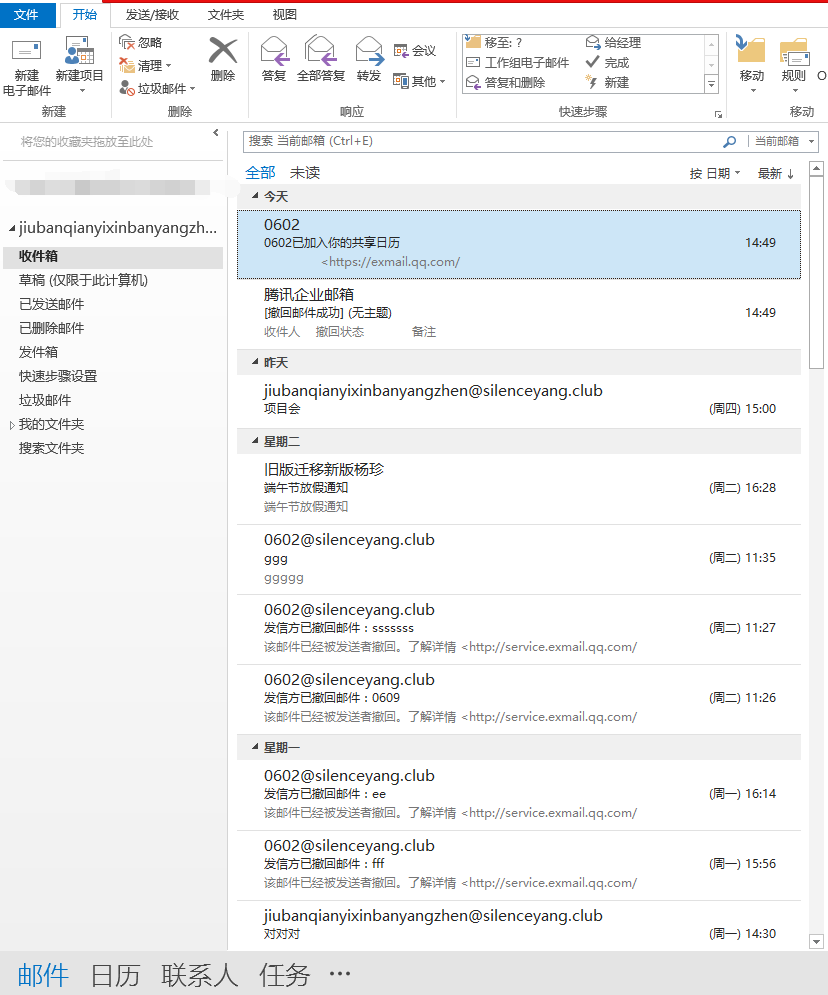Show 未读 messages filter
The width and height of the screenshot is (828, 995).
click(x=305, y=173)
